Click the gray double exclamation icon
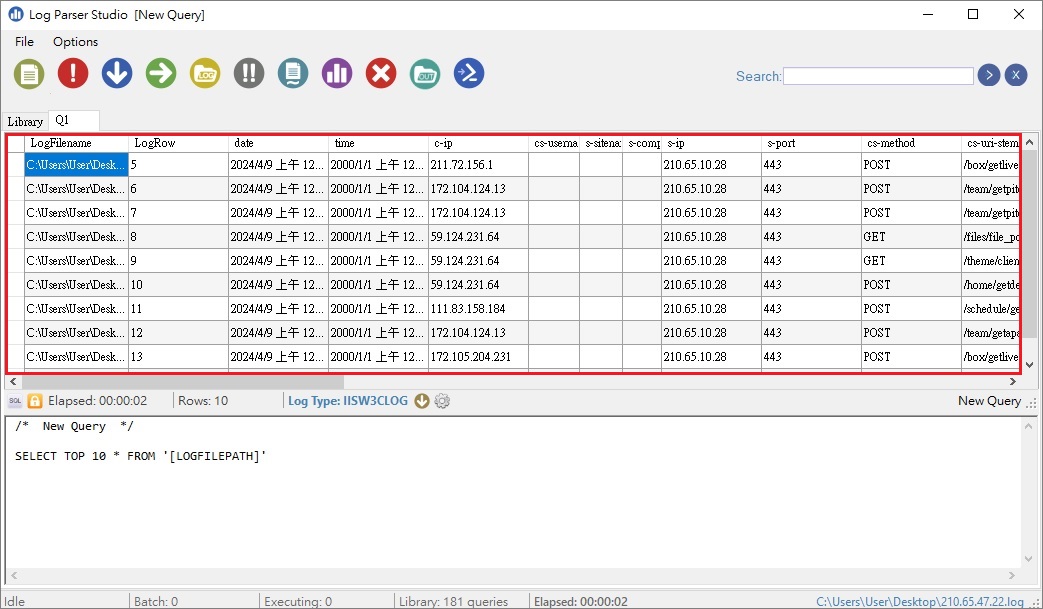 pos(249,73)
